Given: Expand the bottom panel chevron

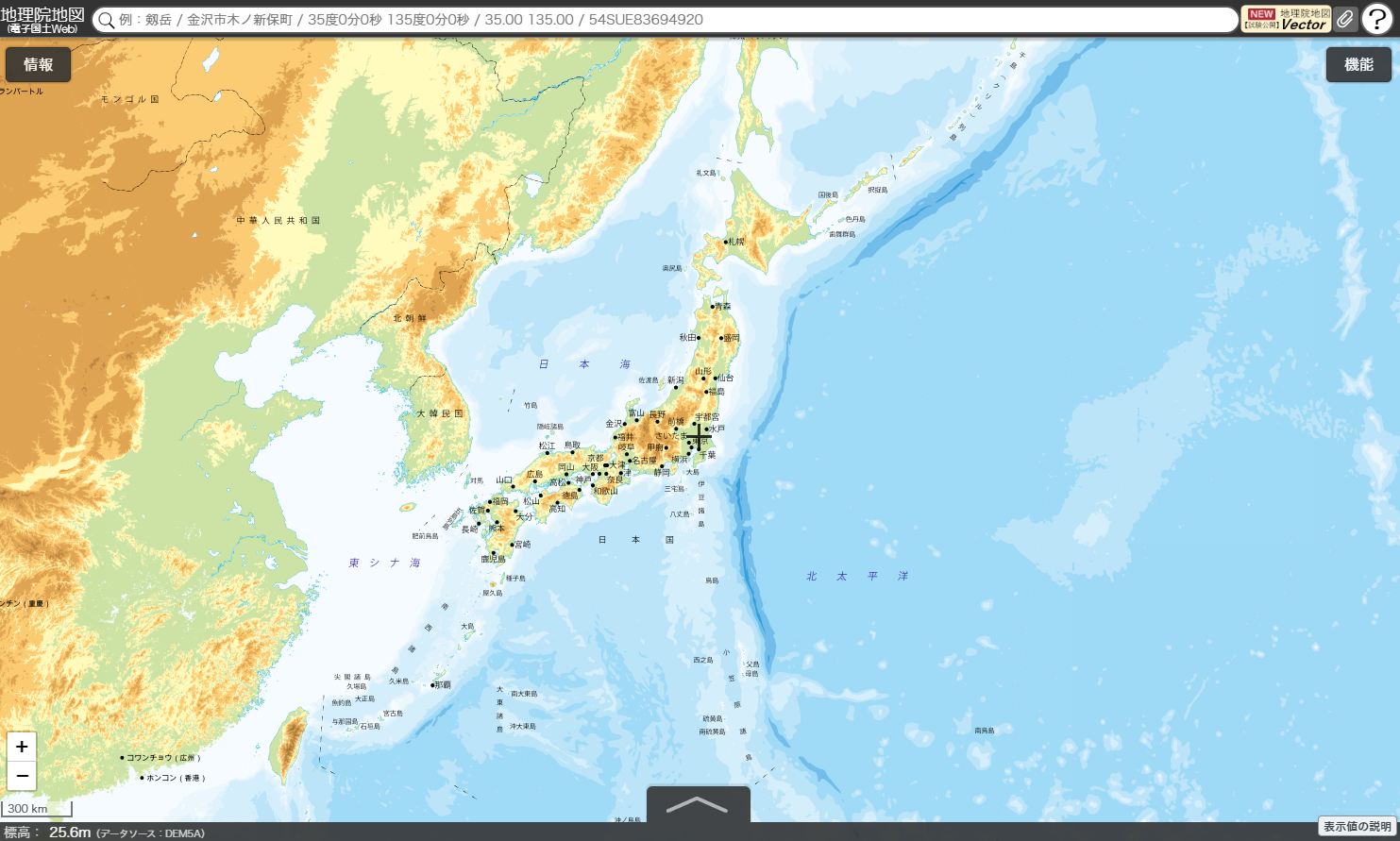Looking at the screenshot, I should click(698, 805).
